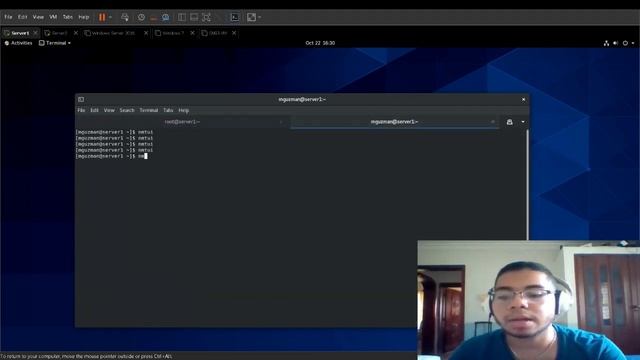The width and height of the screenshot is (640, 360).
Task: Open the dropdown arrow beside the pause button
Action: [x=110, y=17]
